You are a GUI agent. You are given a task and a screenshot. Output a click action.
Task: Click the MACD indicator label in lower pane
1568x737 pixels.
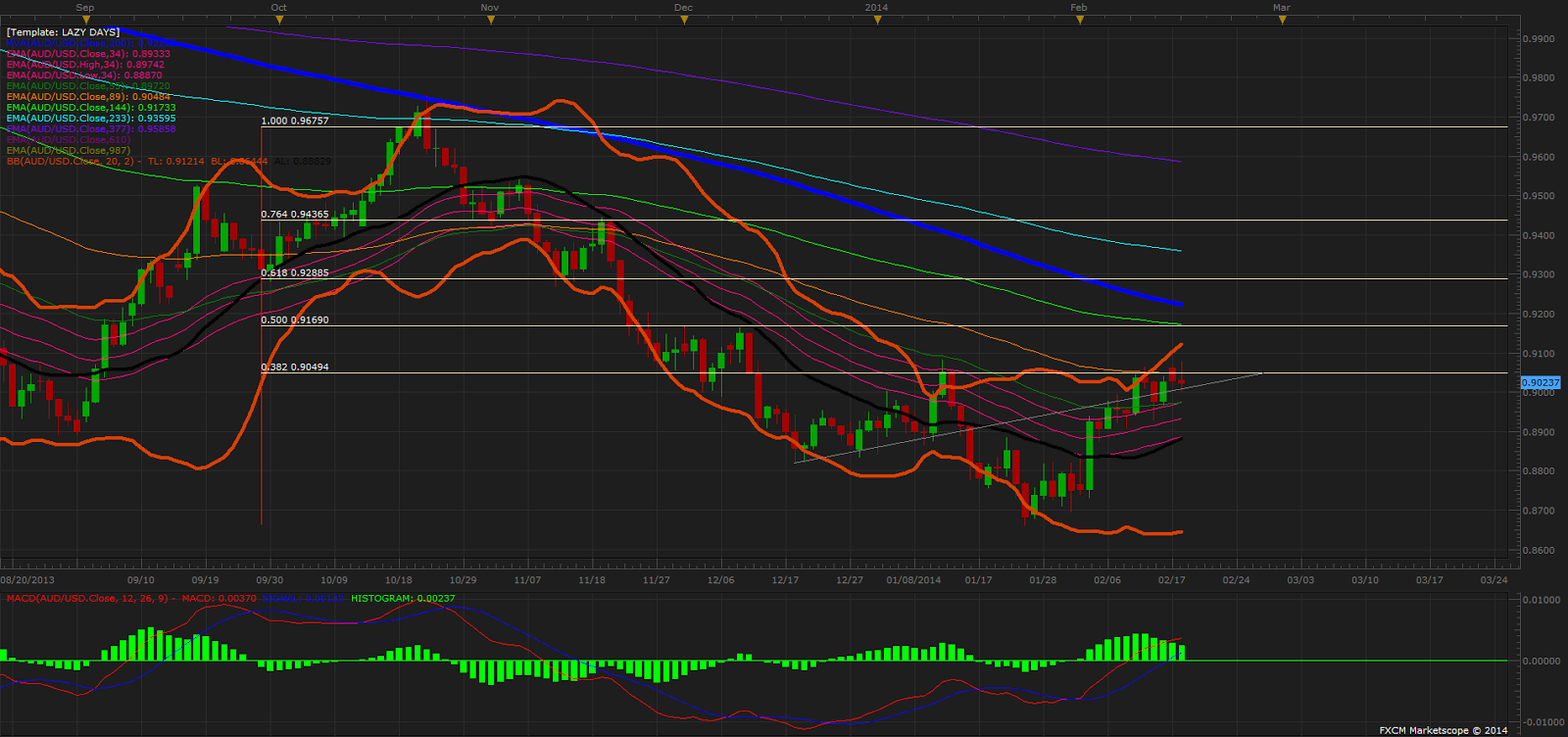coord(89,598)
